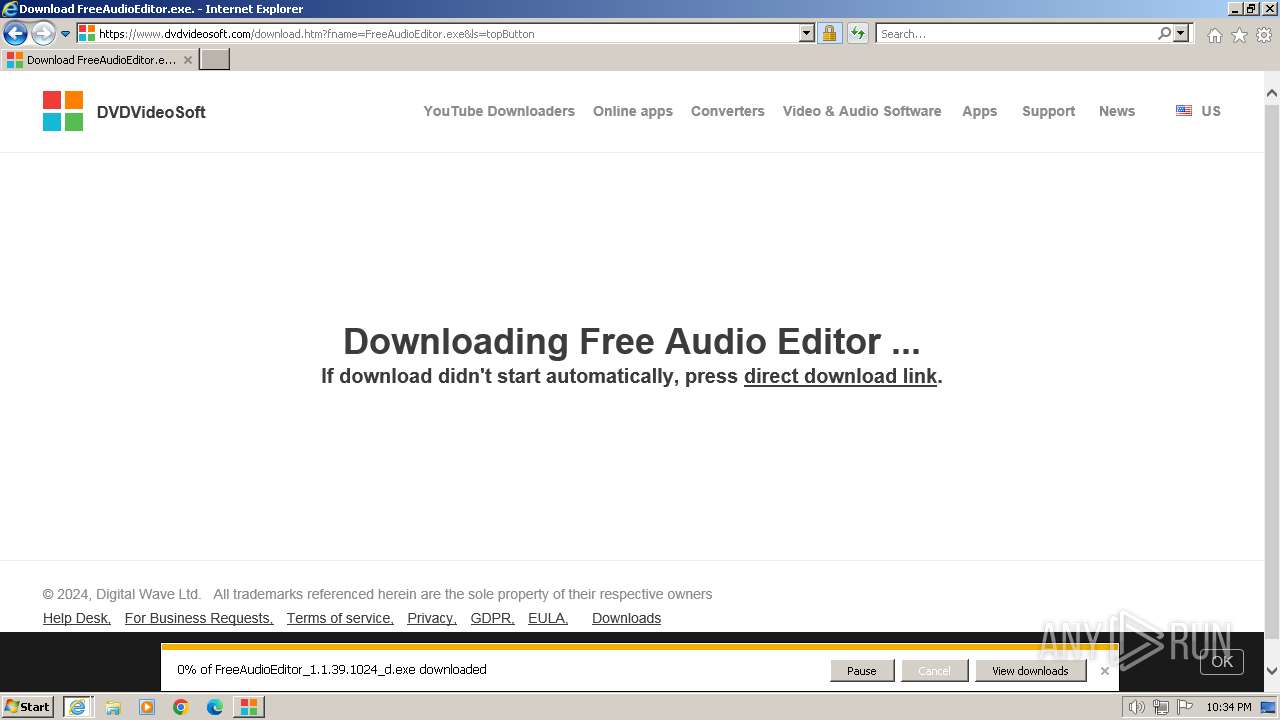This screenshot has height=720, width=1280.
Task: Click DVDVideoSoft app taskbar icon
Action: tap(249, 707)
